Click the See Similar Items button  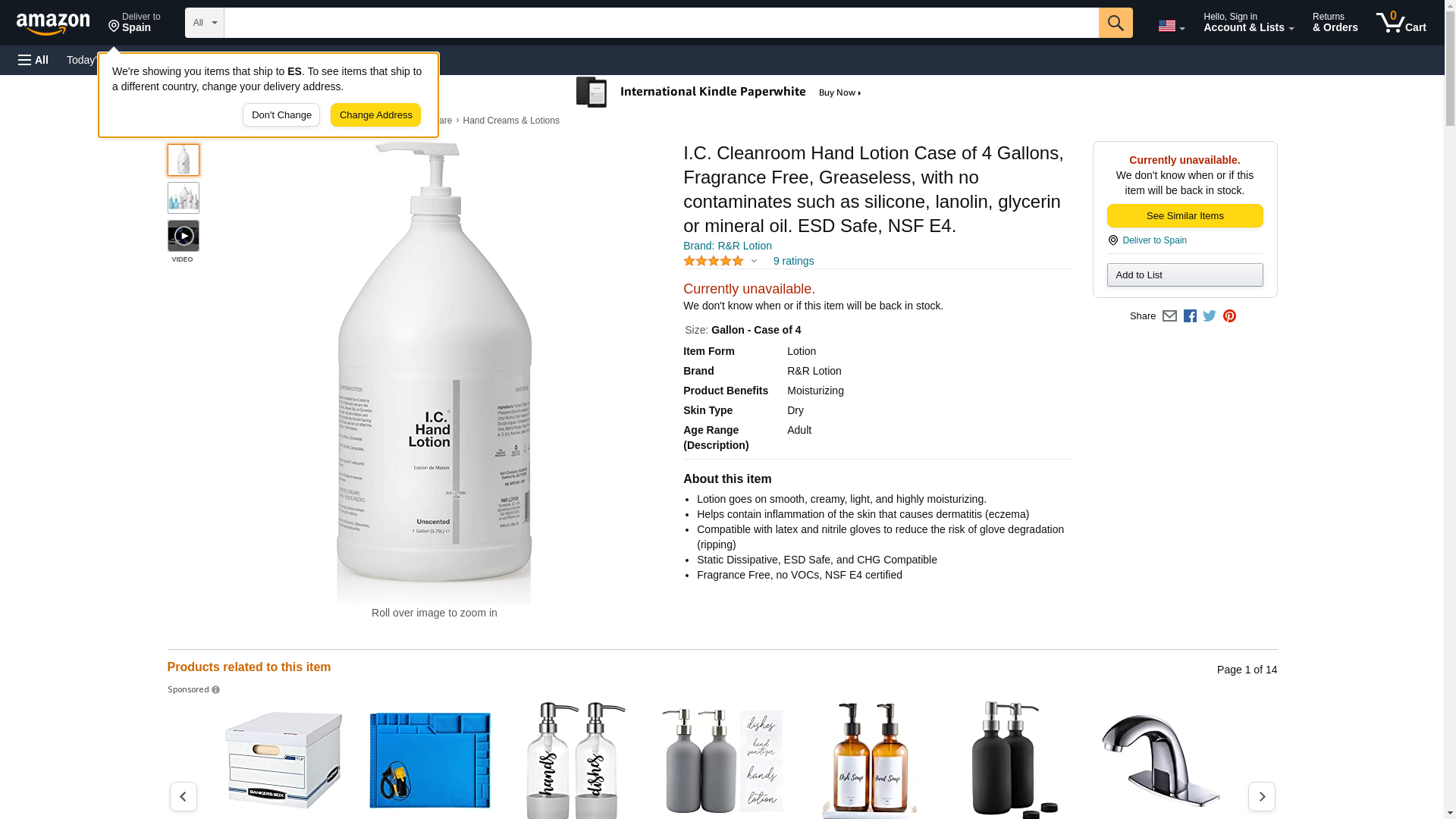1185,216
